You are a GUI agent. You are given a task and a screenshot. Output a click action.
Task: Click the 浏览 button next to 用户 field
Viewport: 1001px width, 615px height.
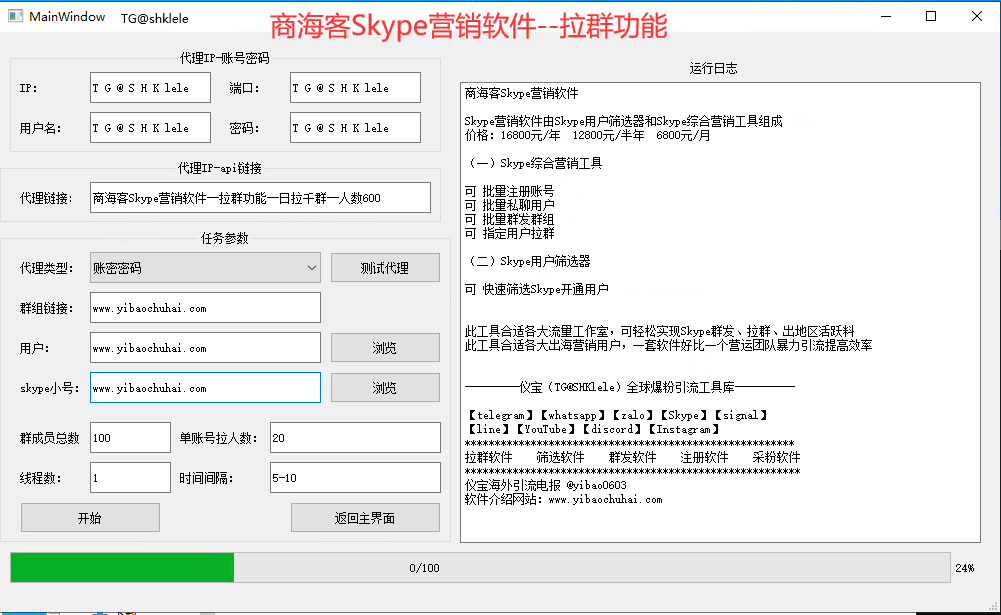coord(385,347)
